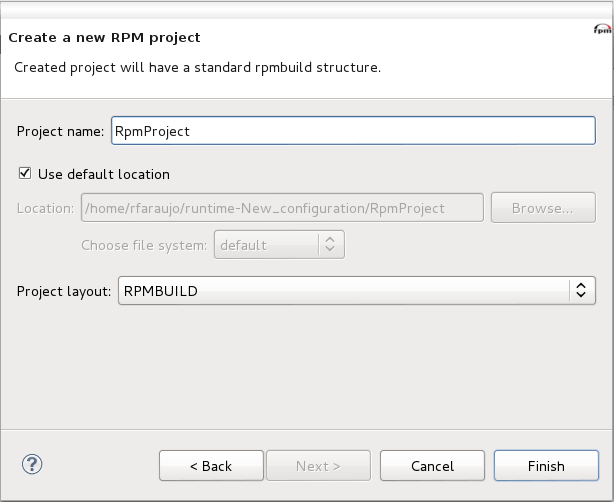Click the "Location:" label

click(45, 208)
